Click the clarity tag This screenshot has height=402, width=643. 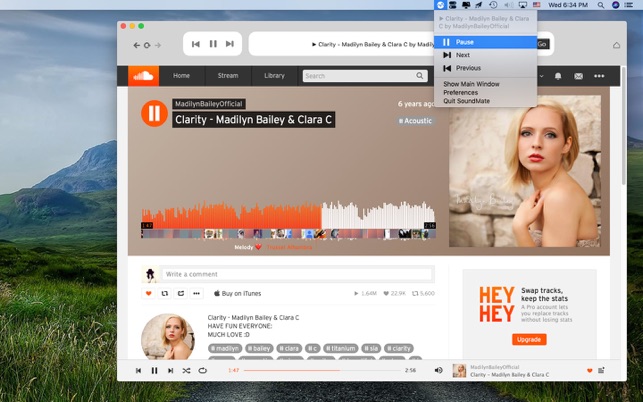[x=399, y=348]
